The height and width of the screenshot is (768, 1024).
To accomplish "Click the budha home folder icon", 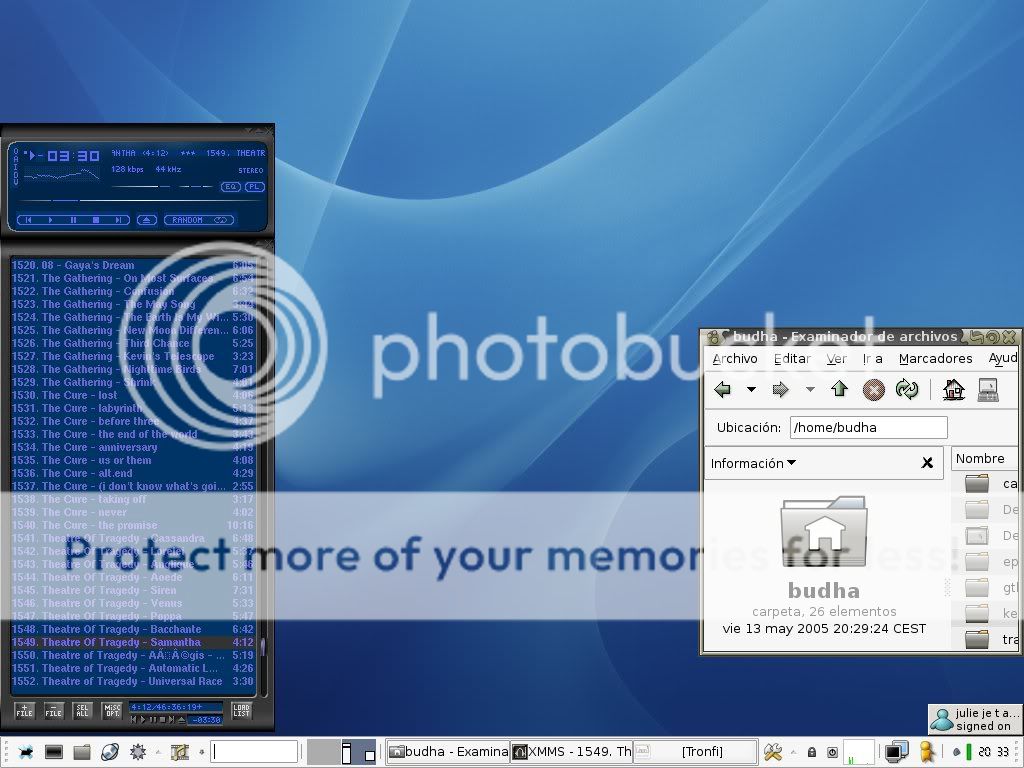I will [824, 531].
